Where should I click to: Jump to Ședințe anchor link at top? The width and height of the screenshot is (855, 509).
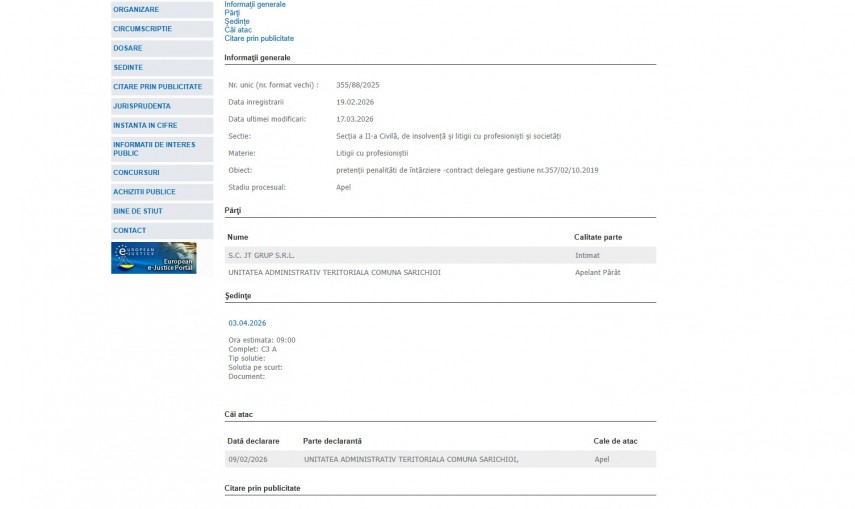237,21
